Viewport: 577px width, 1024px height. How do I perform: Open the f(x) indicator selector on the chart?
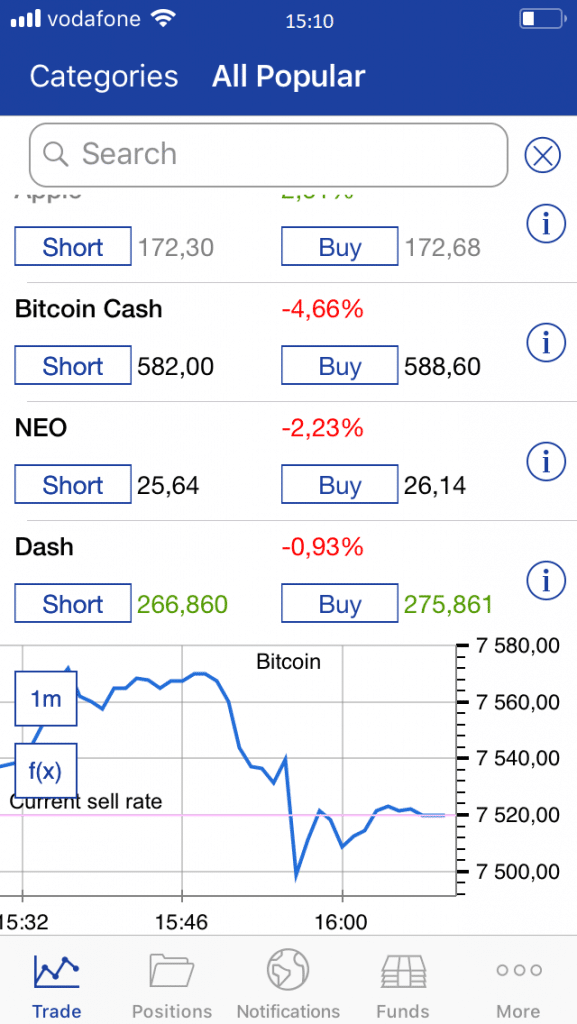(x=44, y=771)
